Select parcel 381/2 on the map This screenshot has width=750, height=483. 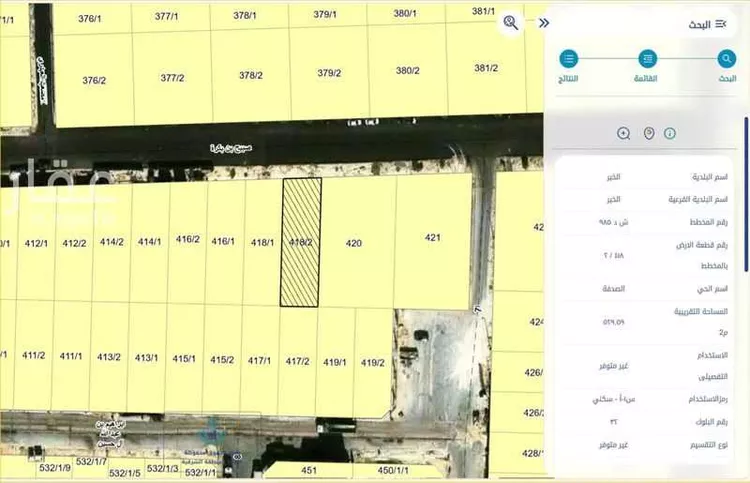486,68
